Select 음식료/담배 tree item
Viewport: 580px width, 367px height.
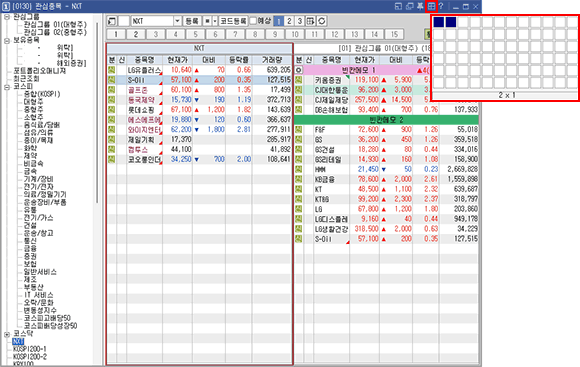pyautogui.click(x=42, y=125)
